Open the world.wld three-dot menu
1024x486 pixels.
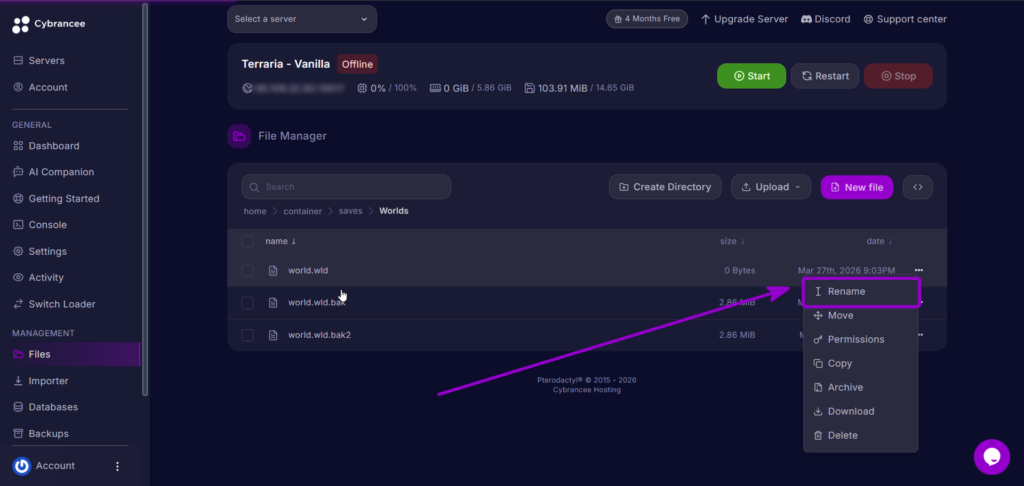[x=919, y=270]
